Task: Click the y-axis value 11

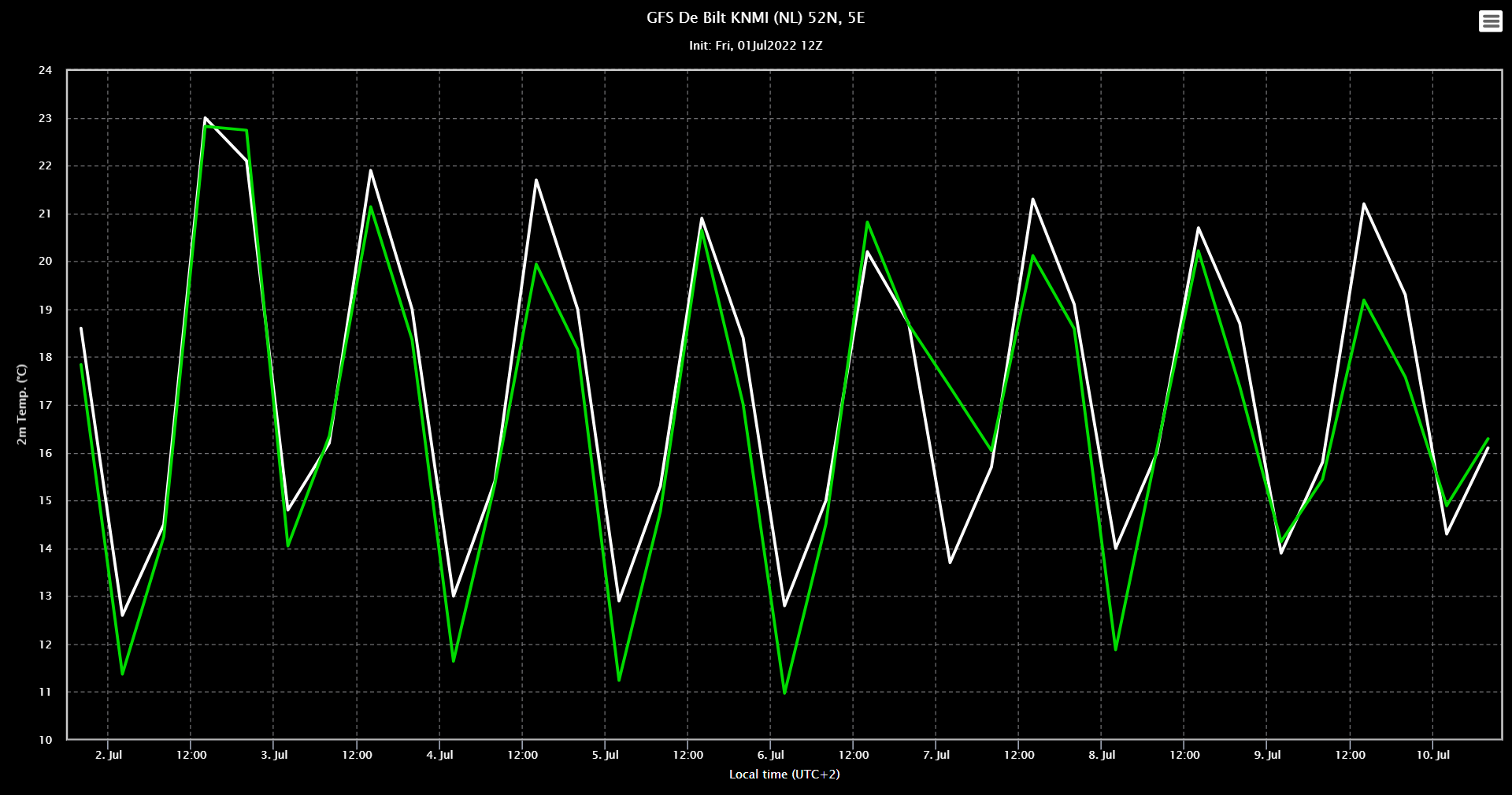Action: tap(45, 692)
